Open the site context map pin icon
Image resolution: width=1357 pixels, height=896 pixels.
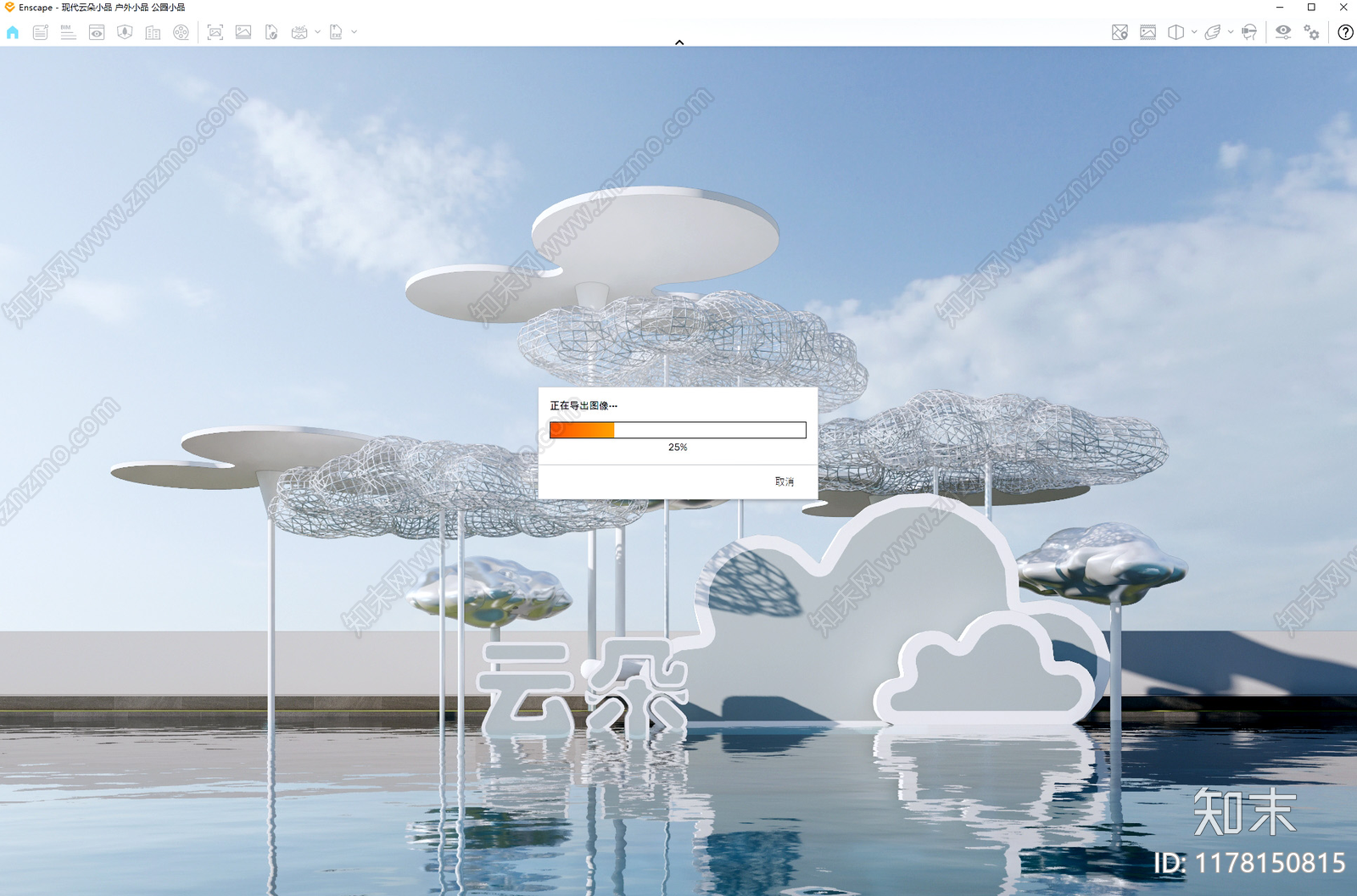click(x=1120, y=32)
